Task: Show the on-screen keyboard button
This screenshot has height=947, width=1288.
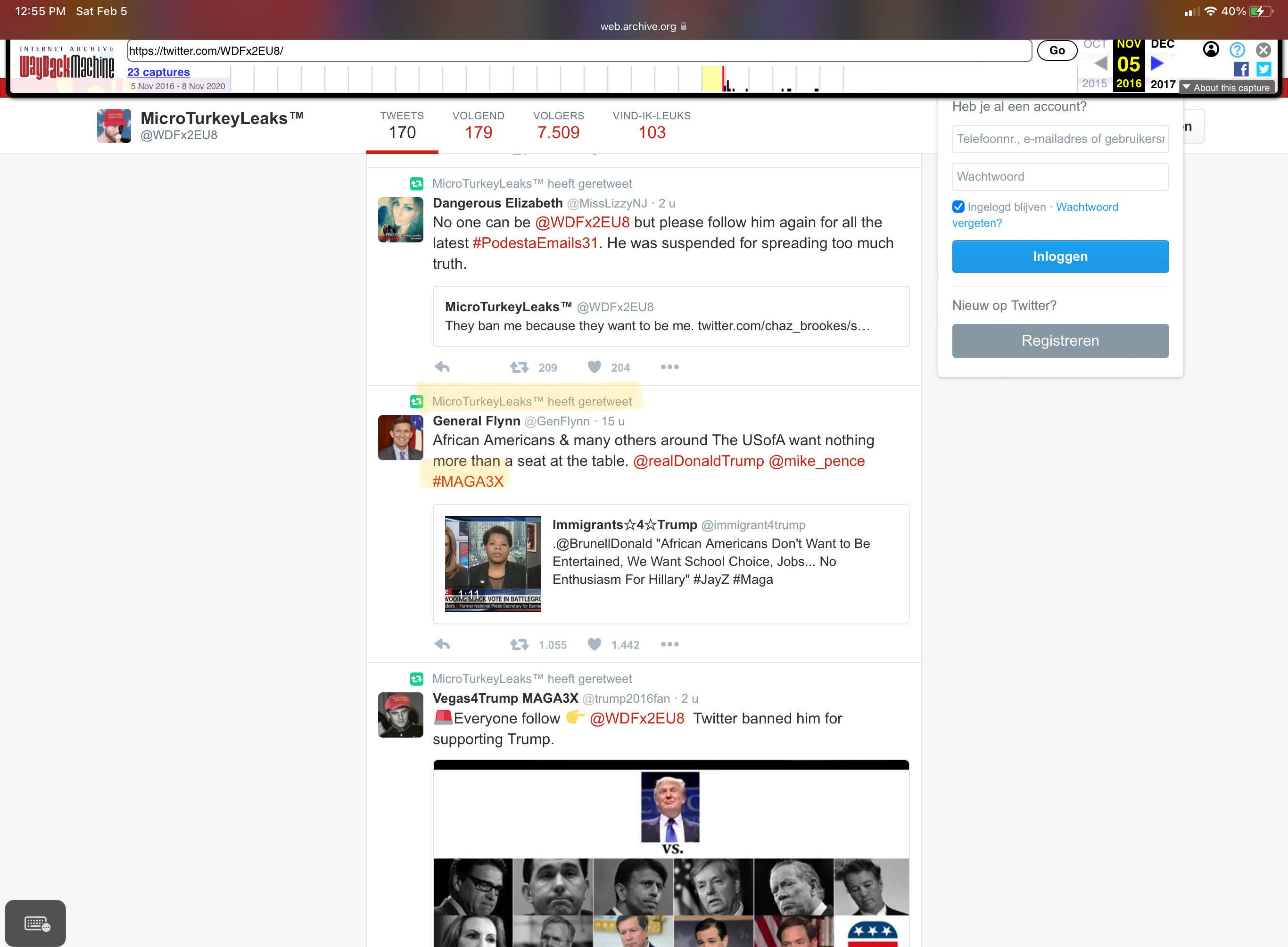Action: 35,923
